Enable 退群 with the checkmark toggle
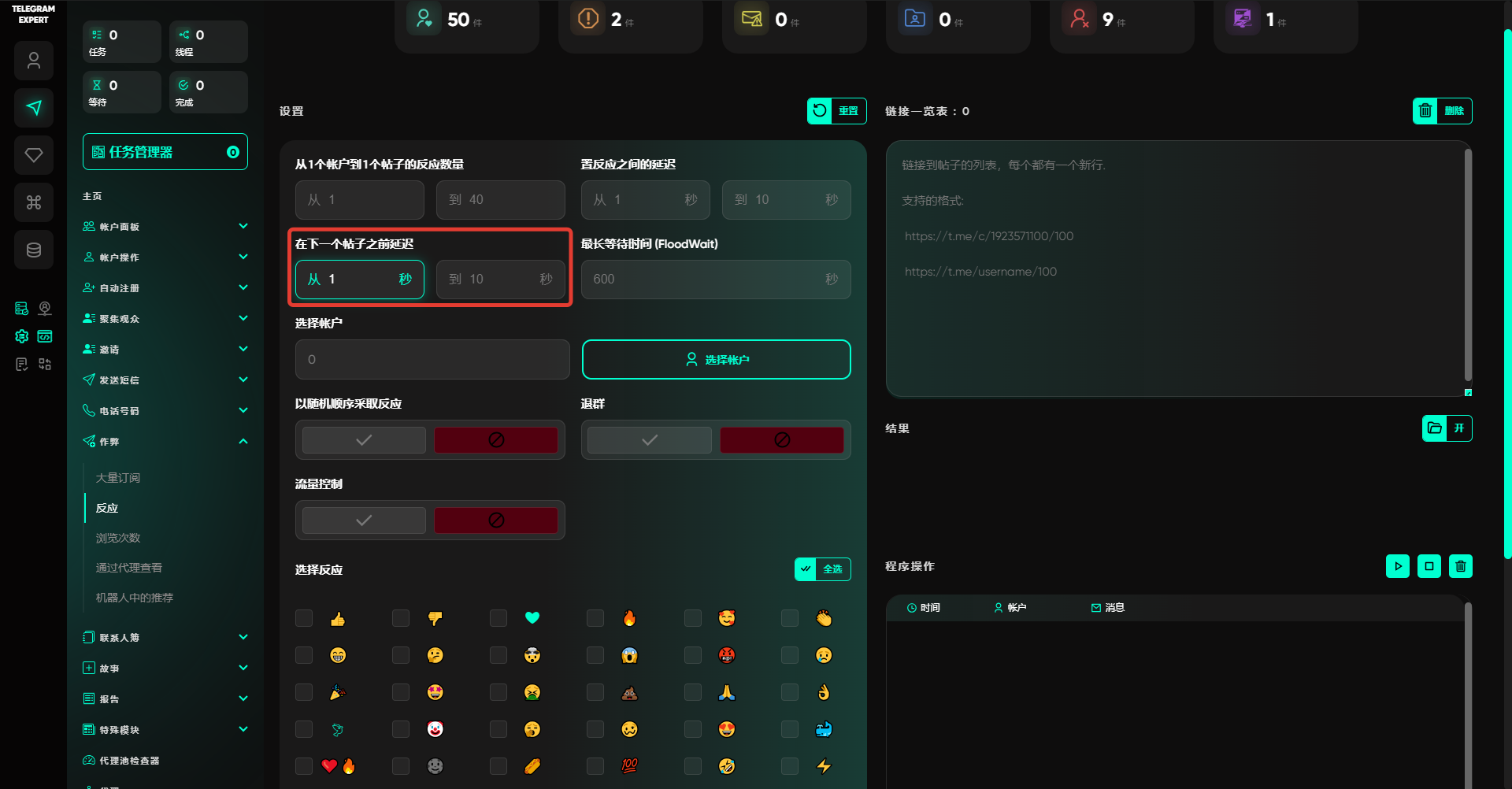 tap(650, 440)
